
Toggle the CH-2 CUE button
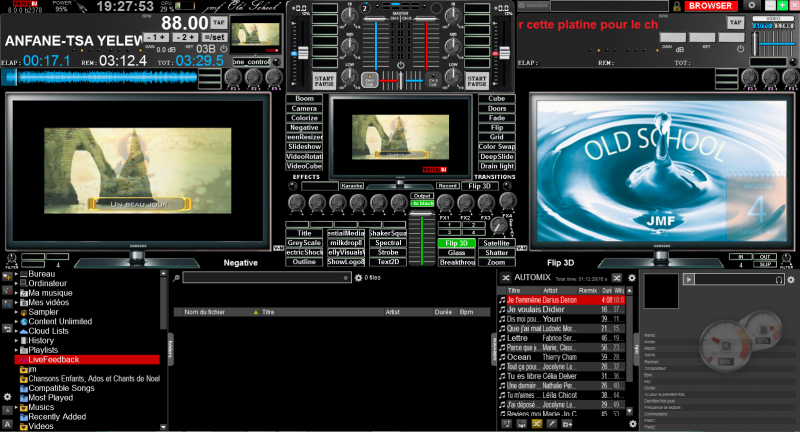point(433,80)
